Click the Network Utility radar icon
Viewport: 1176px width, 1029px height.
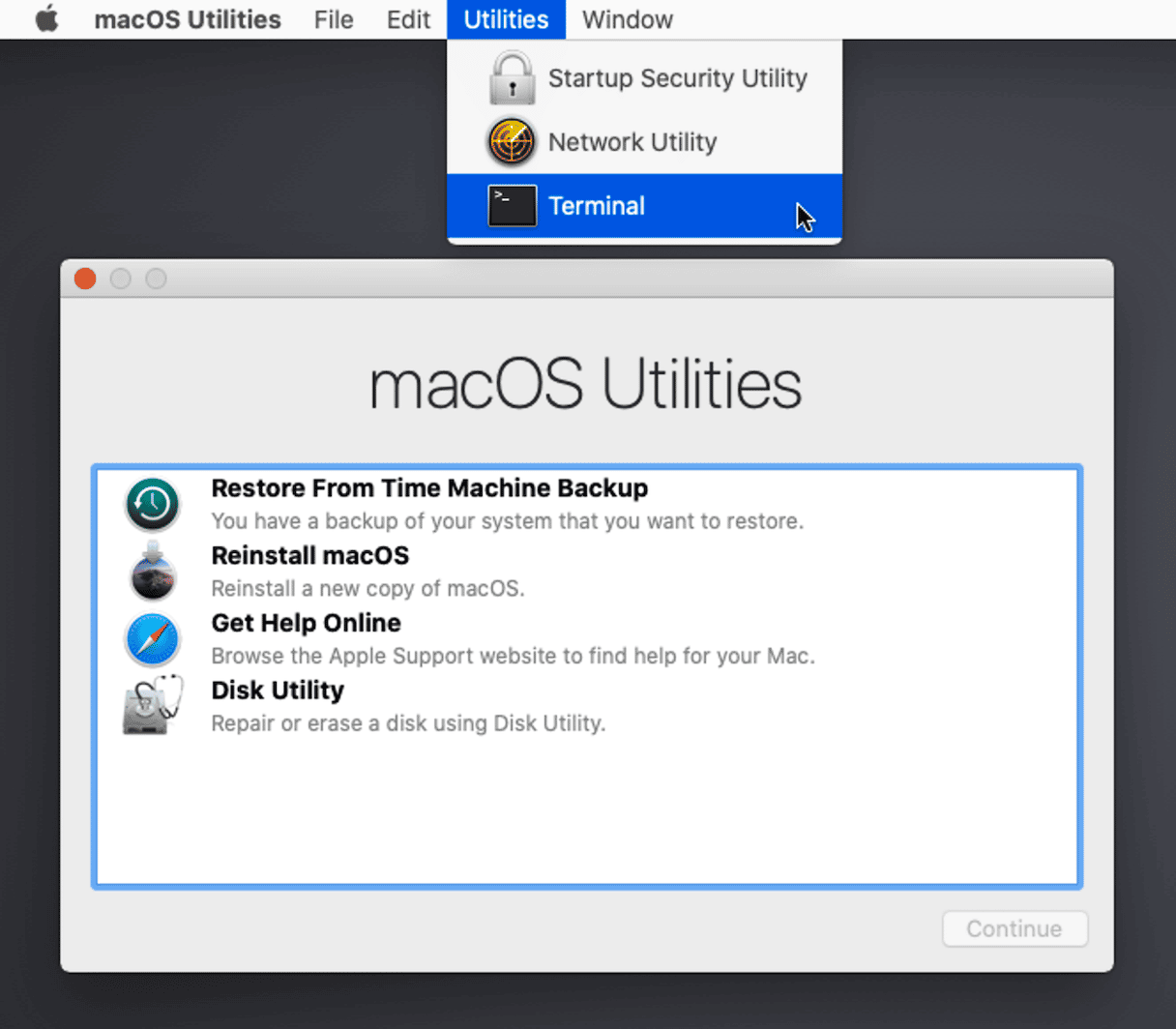[x=512, y=142]
